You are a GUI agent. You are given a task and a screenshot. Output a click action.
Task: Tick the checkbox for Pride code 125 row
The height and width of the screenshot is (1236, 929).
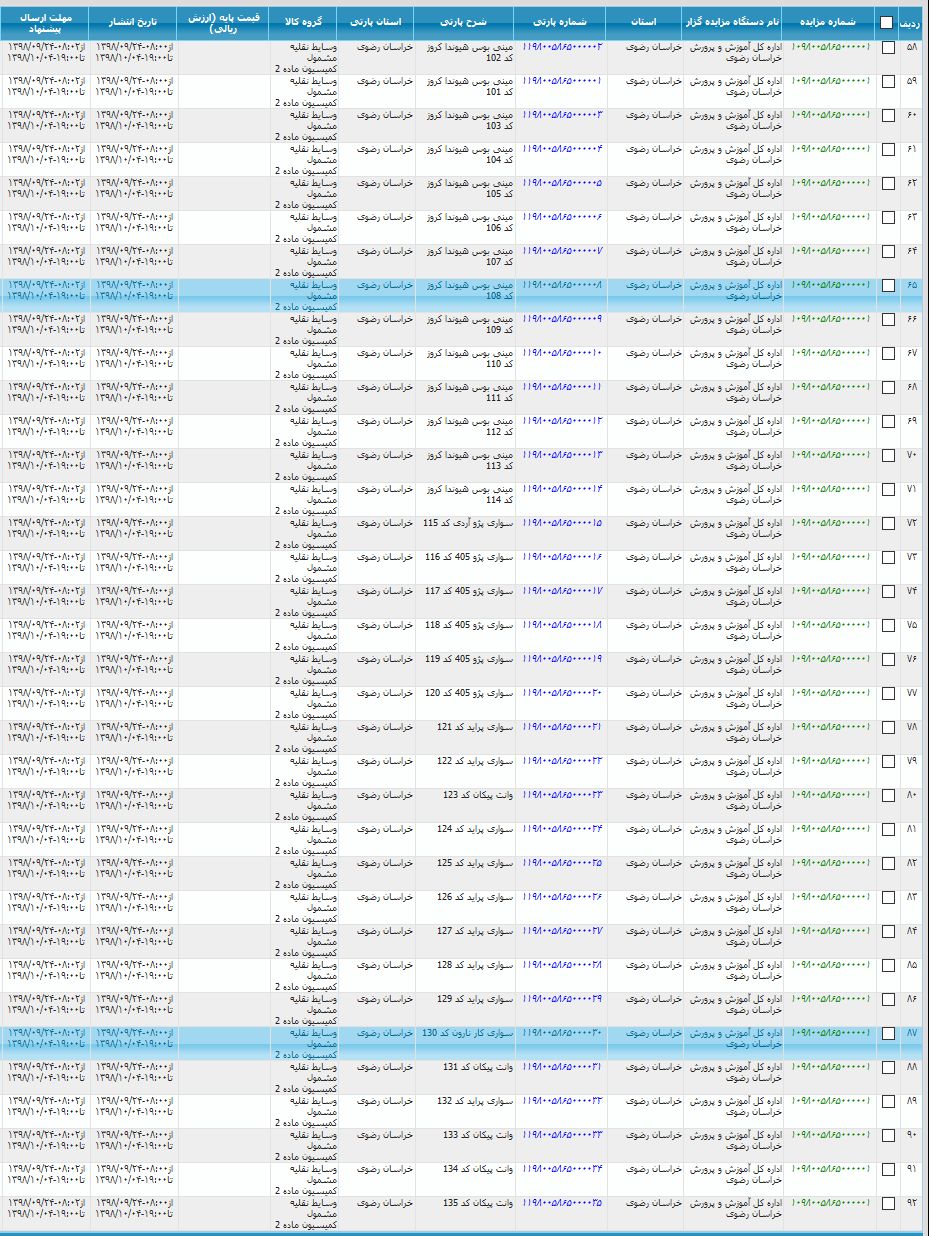click(x=888, y=865)
